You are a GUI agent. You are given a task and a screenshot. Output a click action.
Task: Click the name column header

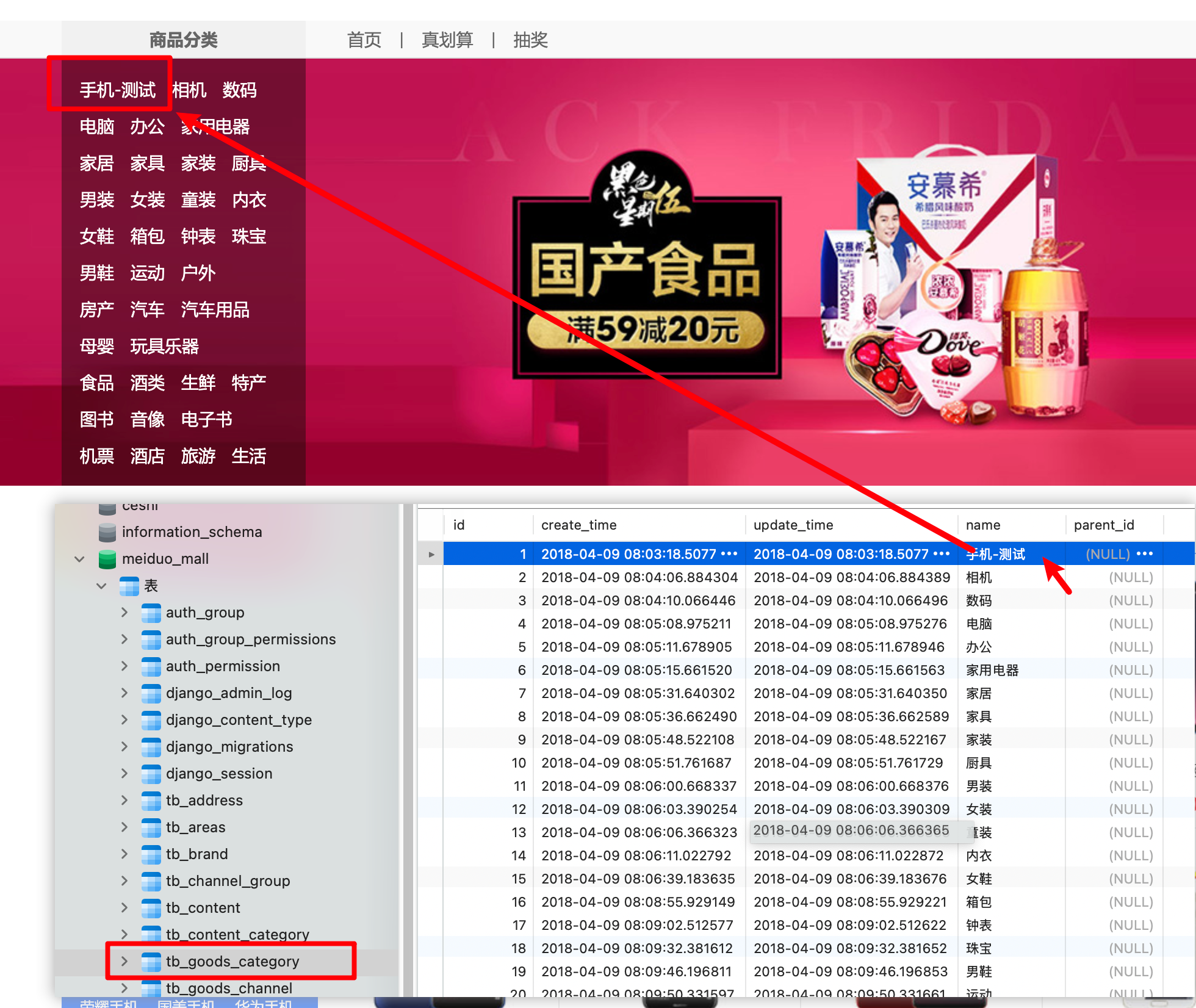[x=1012, y=525]
